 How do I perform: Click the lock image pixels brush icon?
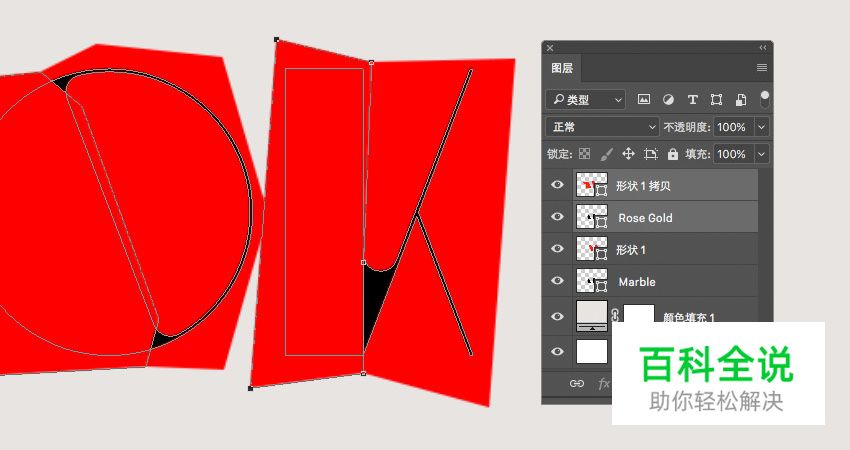point(606,154)
